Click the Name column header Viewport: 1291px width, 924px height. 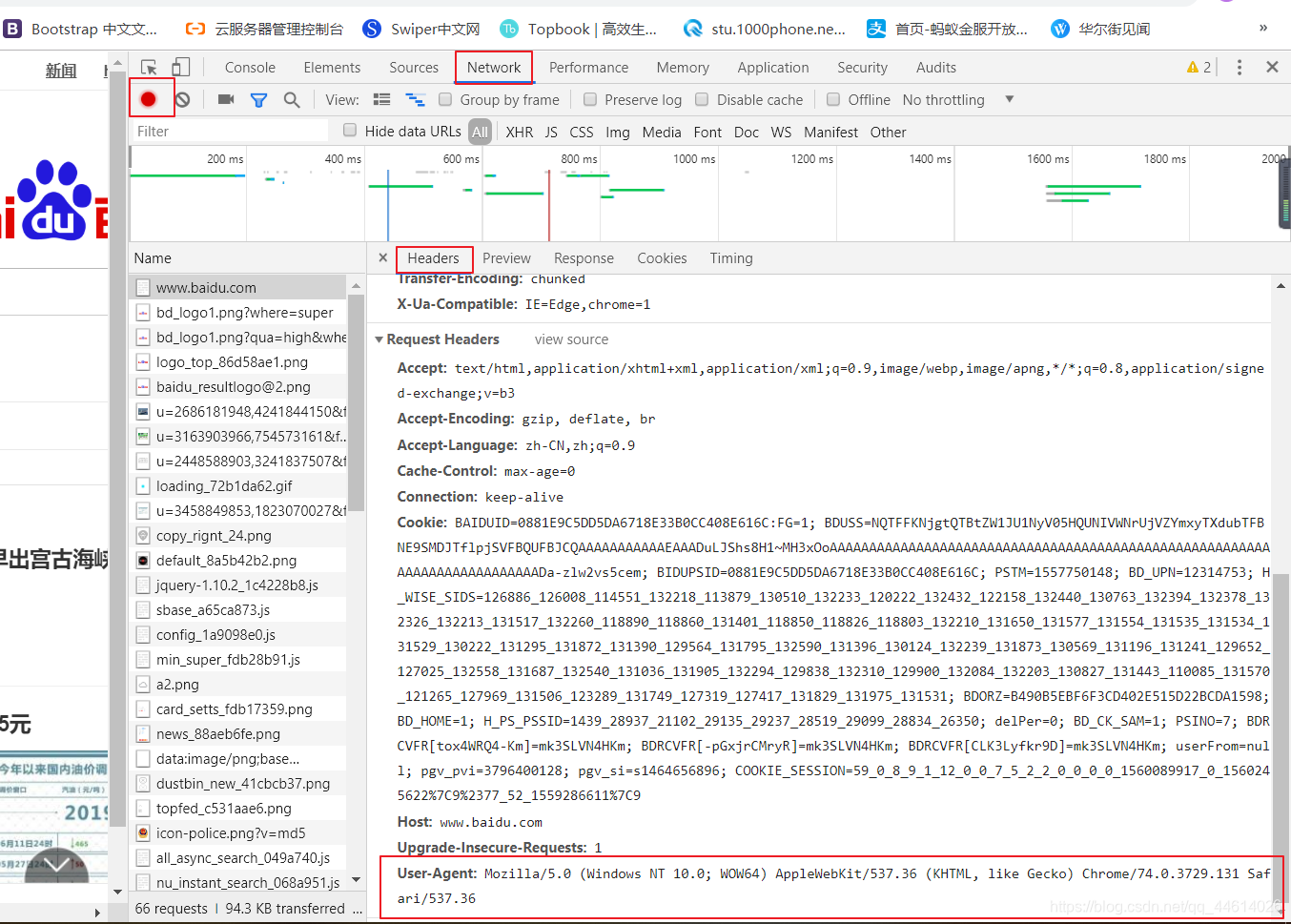(247, 257)
